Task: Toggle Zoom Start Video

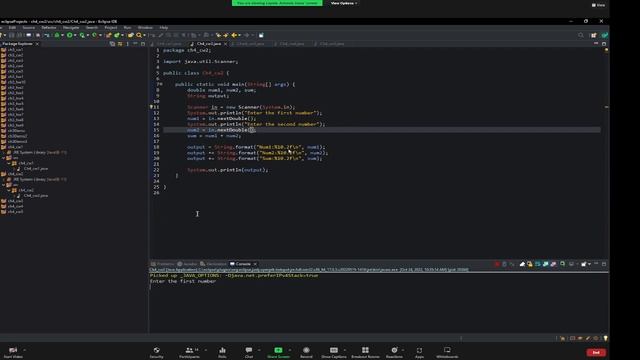Action: coord(13,352)
